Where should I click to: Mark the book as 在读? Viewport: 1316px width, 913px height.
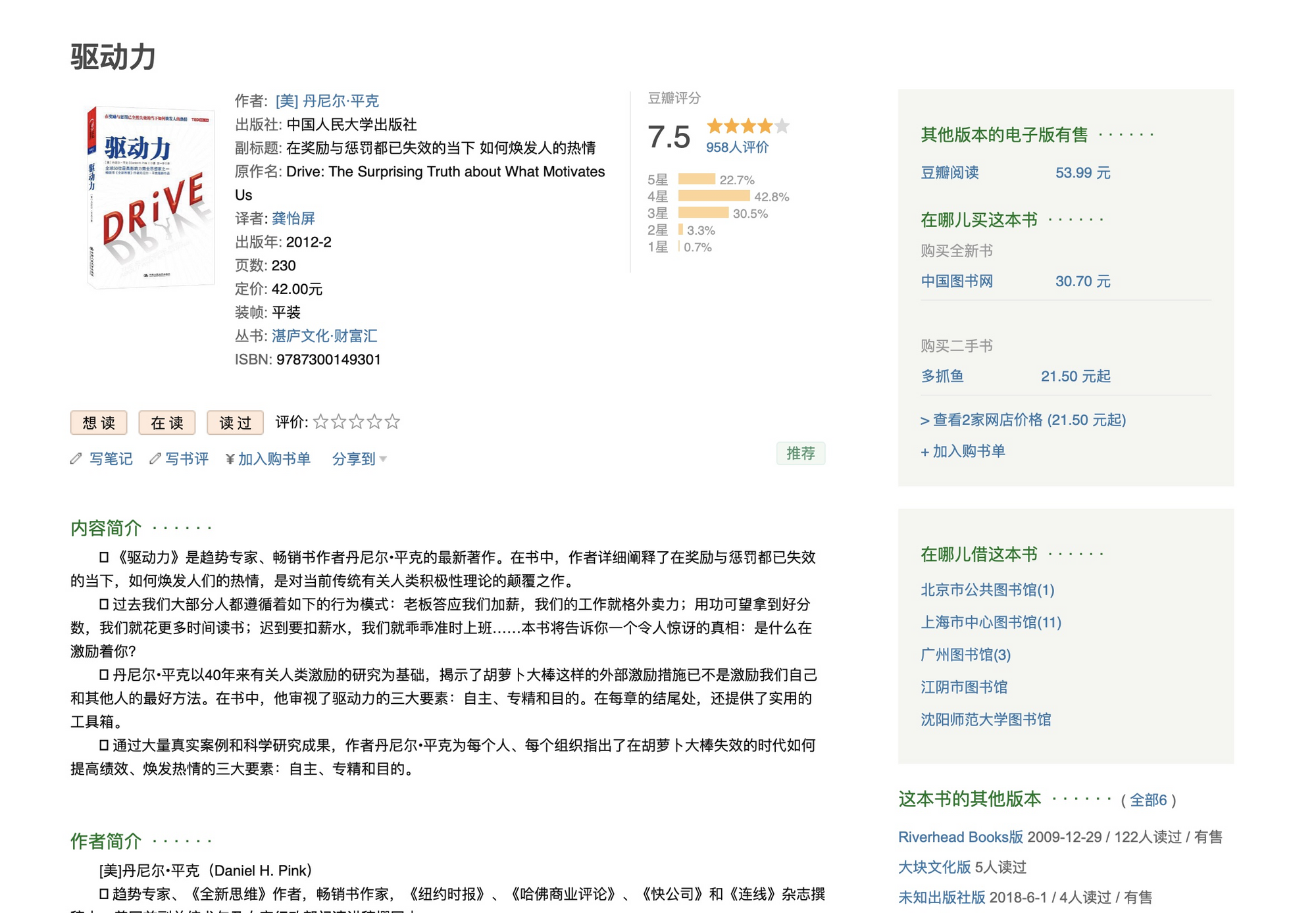pos(167,423)
